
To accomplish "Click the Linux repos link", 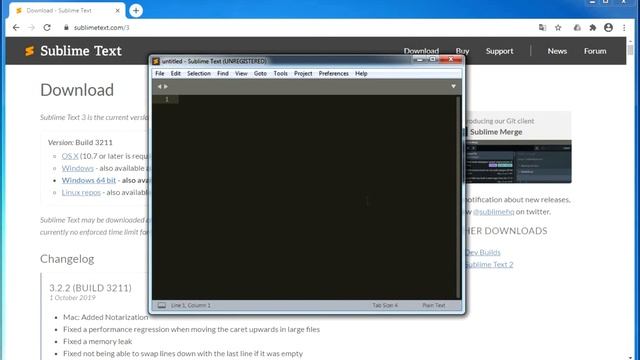I will (x=81, y=192).
